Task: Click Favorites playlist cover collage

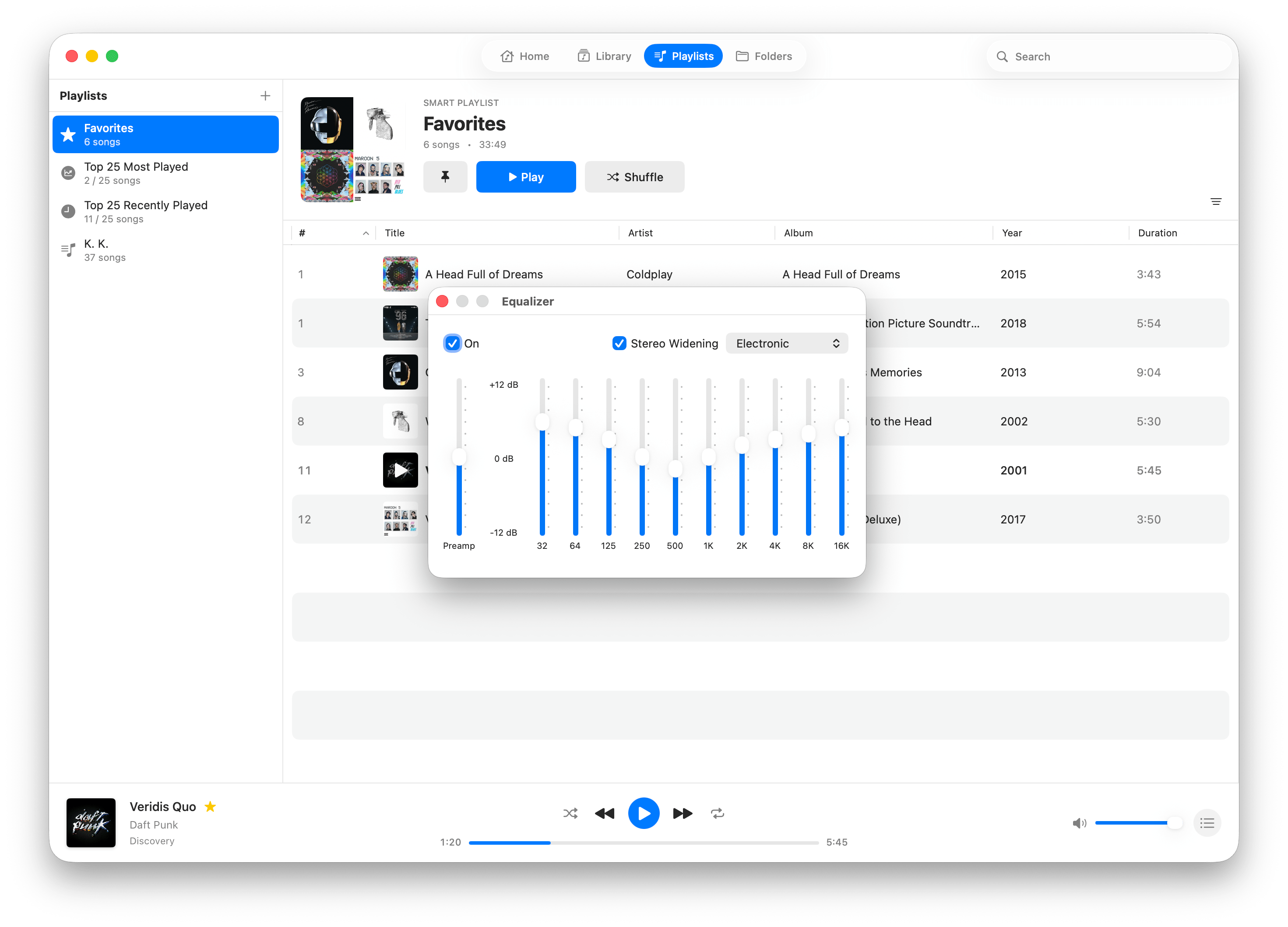Action: (x=353, y=150)
